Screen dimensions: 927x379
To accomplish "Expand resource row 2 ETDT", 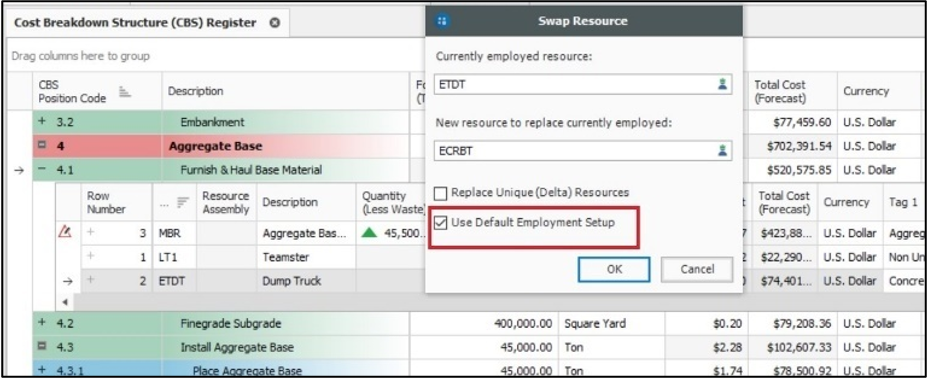I will pyautogui.click(x=90, y=281).
